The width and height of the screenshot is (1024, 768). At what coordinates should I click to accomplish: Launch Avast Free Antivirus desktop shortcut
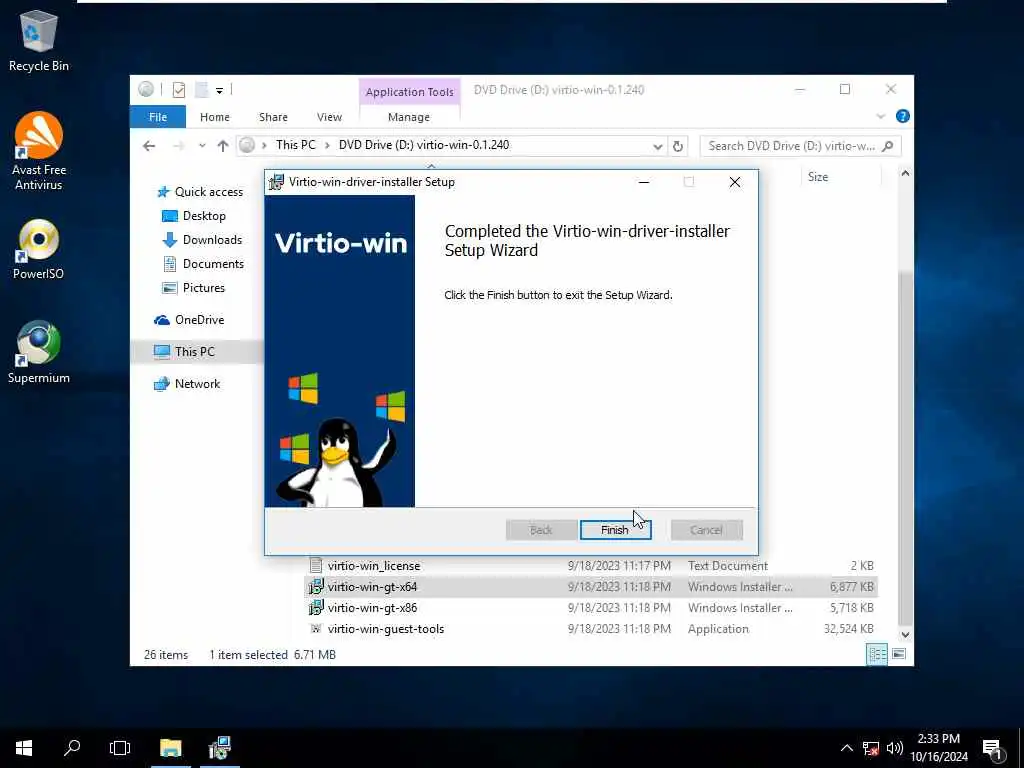point(39,151)
